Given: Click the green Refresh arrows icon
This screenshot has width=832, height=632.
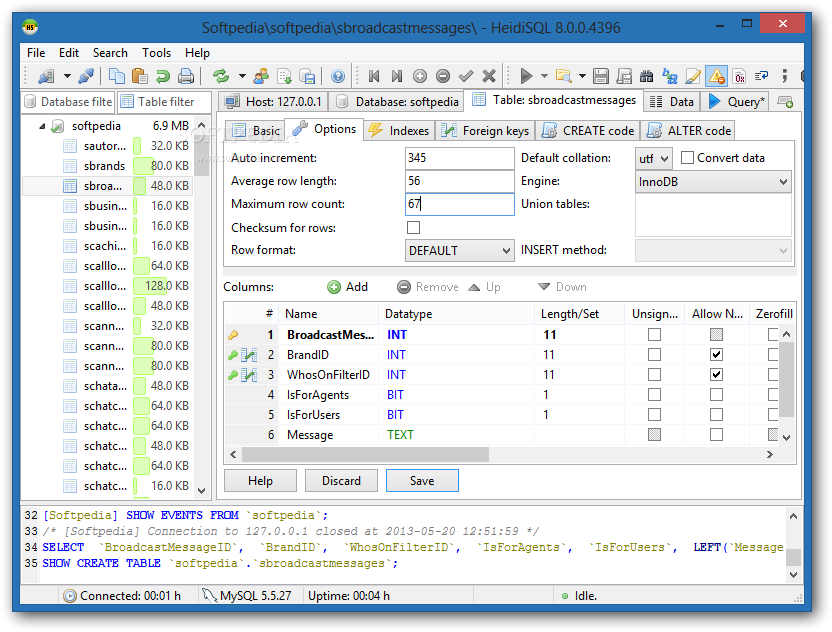Looking at the screenshot, I should (221, 76).
